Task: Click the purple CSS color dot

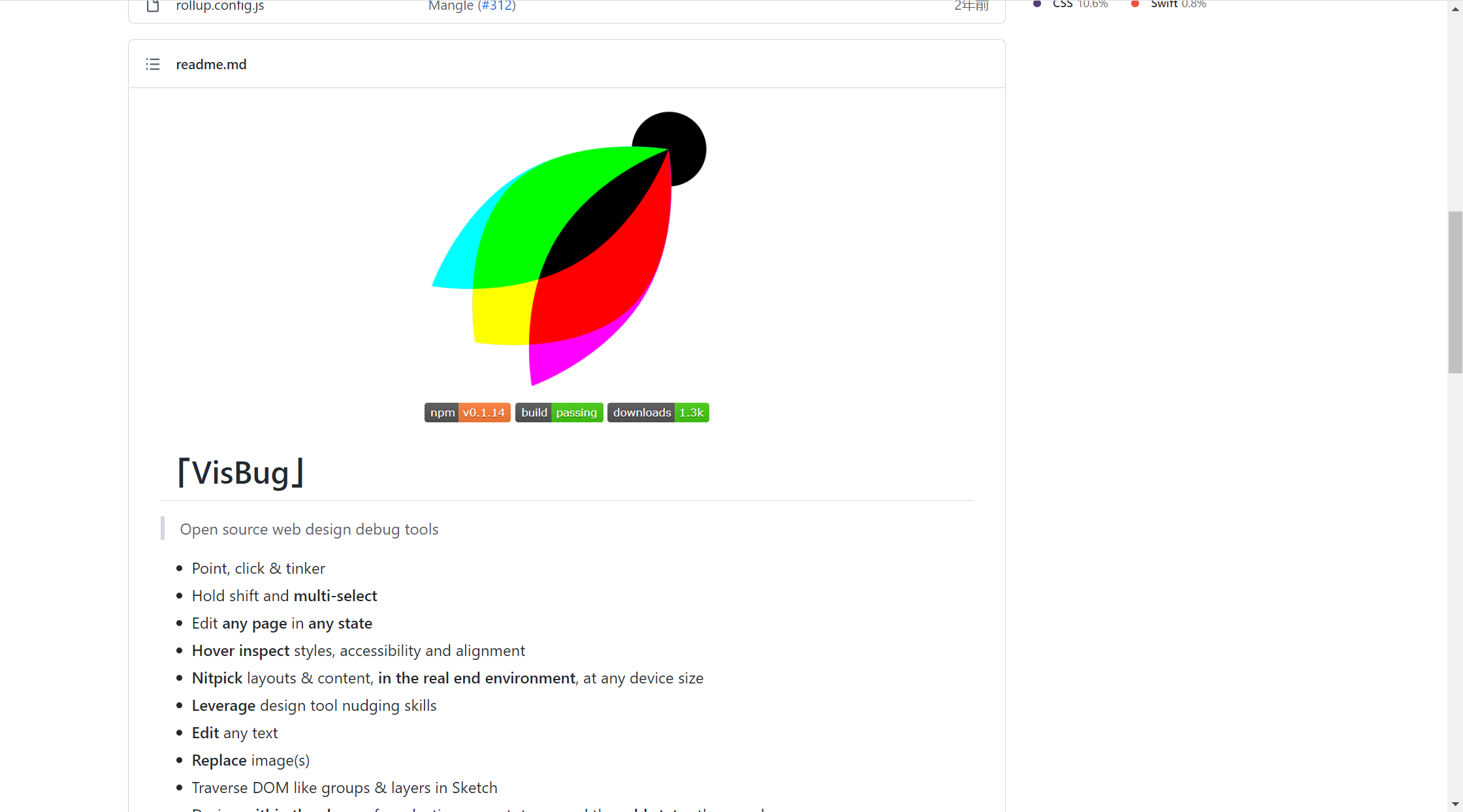Action: [1037, 4]
